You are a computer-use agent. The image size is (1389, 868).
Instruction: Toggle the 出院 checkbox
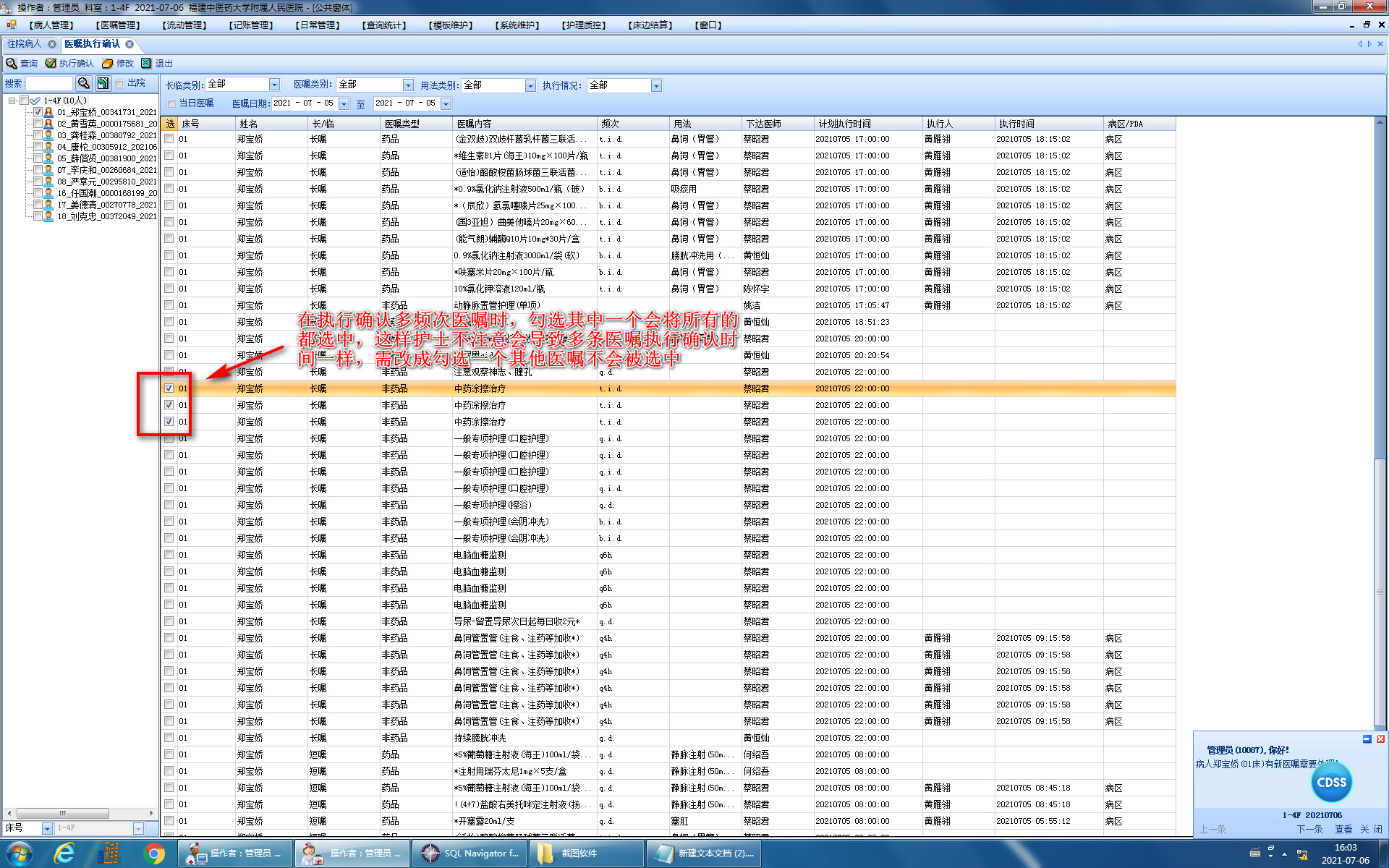coord(120,84)
